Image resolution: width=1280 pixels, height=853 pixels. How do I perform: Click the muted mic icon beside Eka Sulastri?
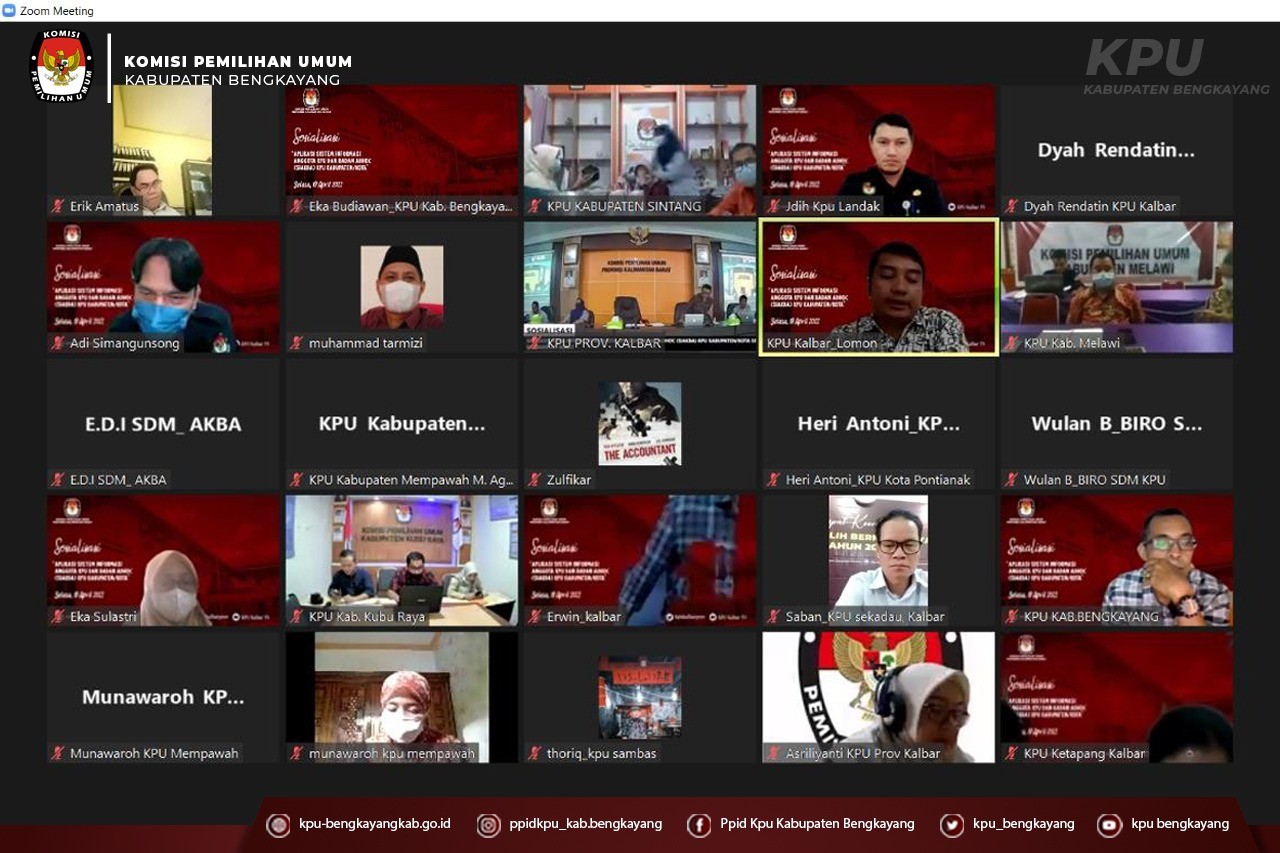59,617
